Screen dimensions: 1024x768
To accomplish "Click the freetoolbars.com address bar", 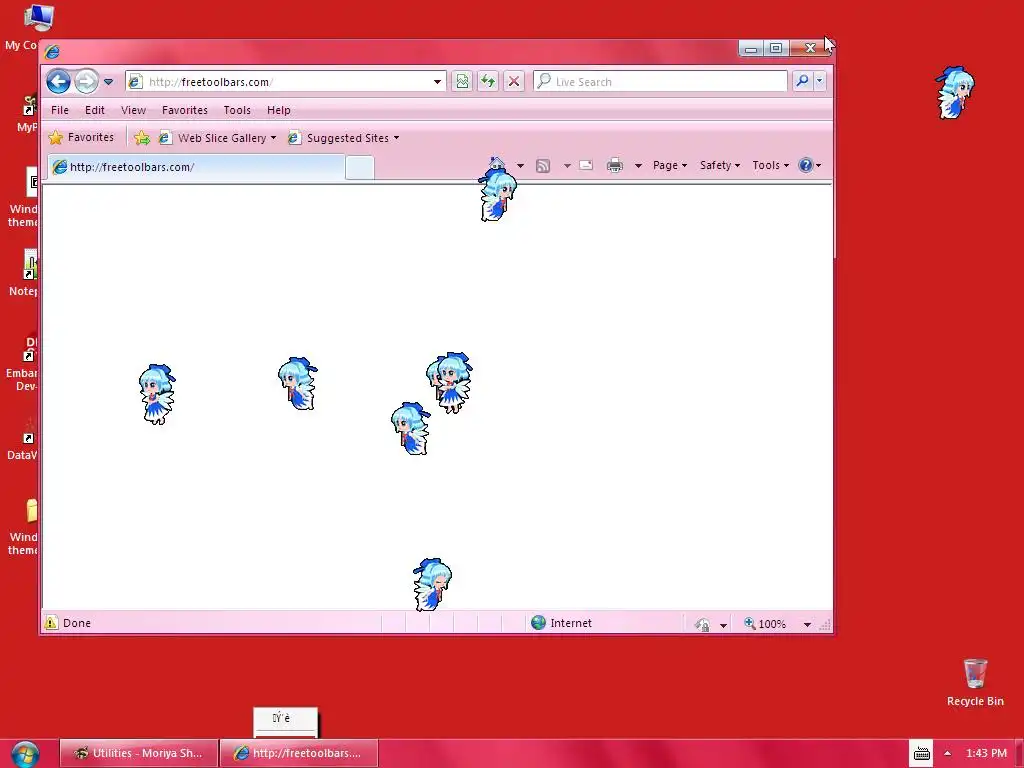I will click(279, 82).
